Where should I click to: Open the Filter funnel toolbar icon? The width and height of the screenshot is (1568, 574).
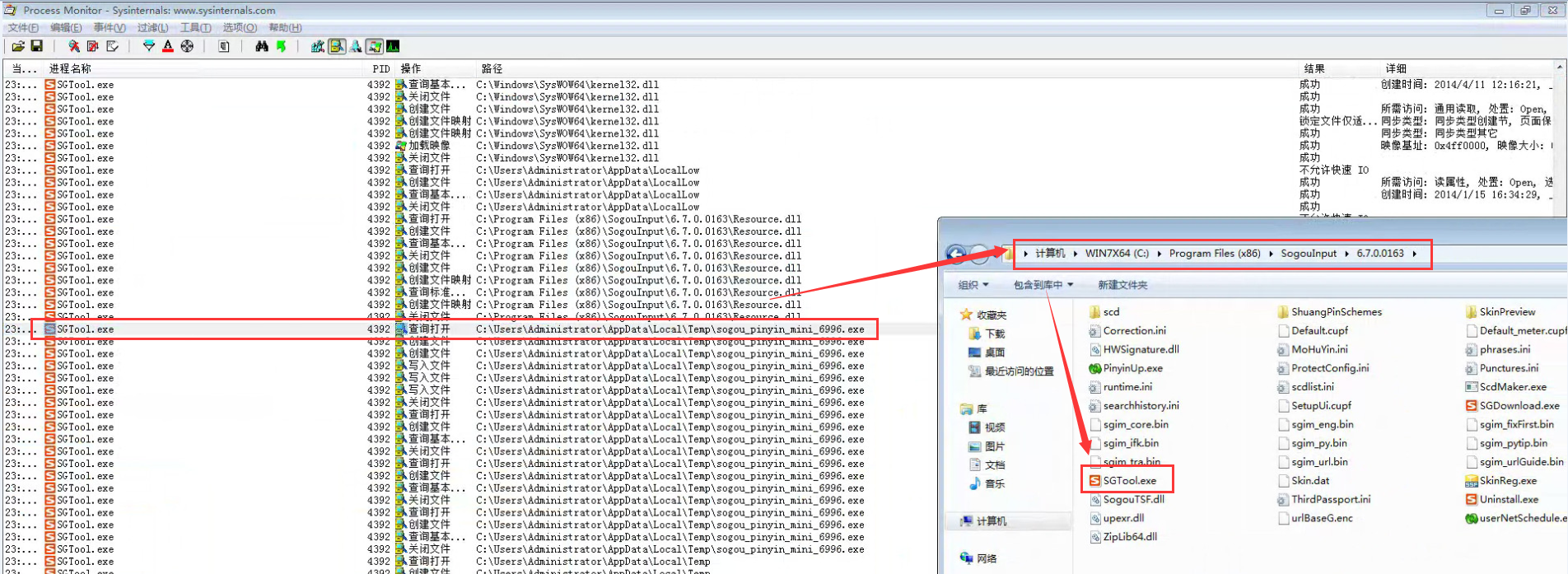149,46
